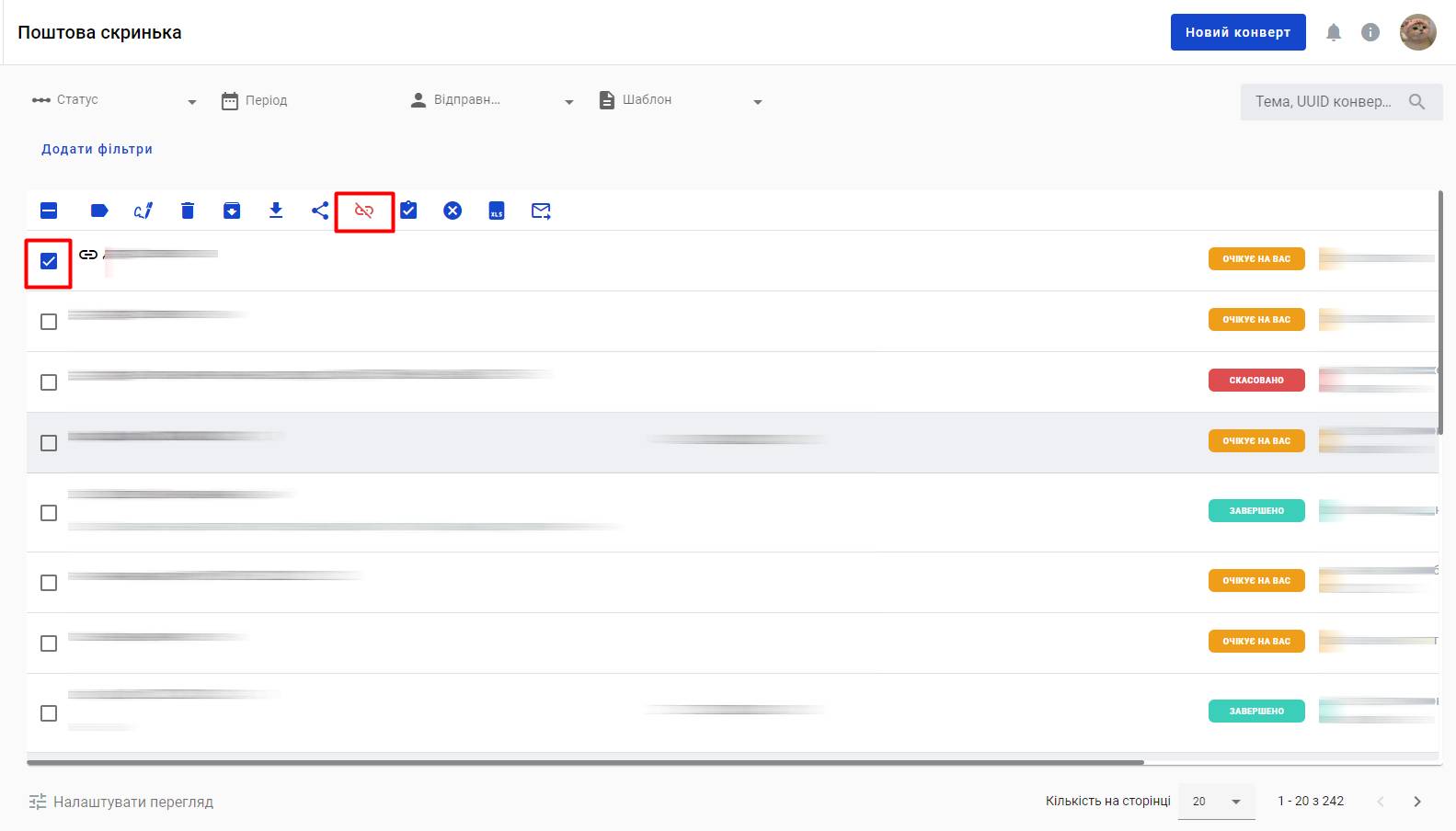Go to previous page with left chevron
The width and height of the screenshot is (1456, 831).
1381,802
